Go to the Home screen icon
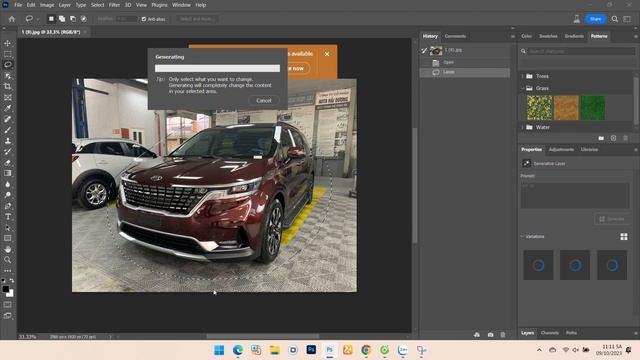Screen dimensions: 640x360 point(12,19)
